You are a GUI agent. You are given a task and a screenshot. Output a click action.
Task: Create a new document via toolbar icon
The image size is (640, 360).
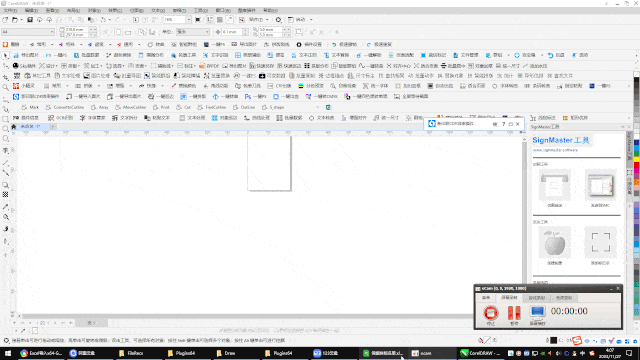coord(5,20)
